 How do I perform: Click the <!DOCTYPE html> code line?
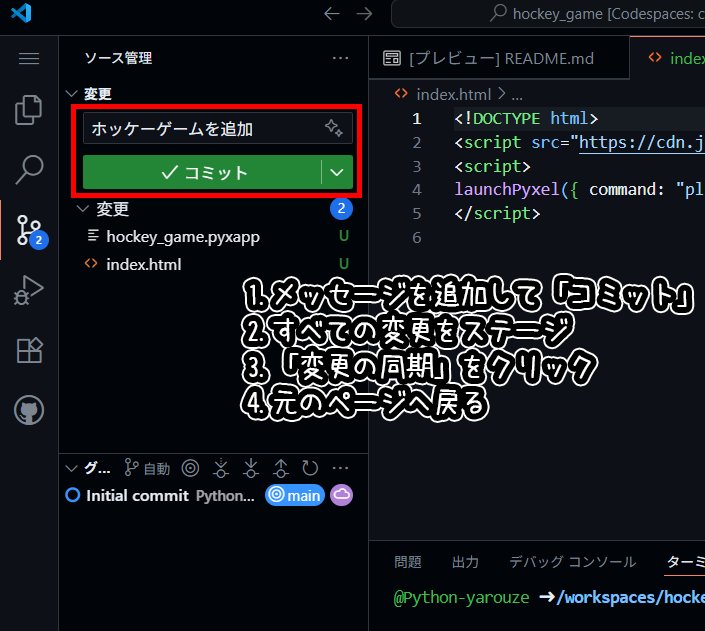pyautogui.click(x=526, y=118)
